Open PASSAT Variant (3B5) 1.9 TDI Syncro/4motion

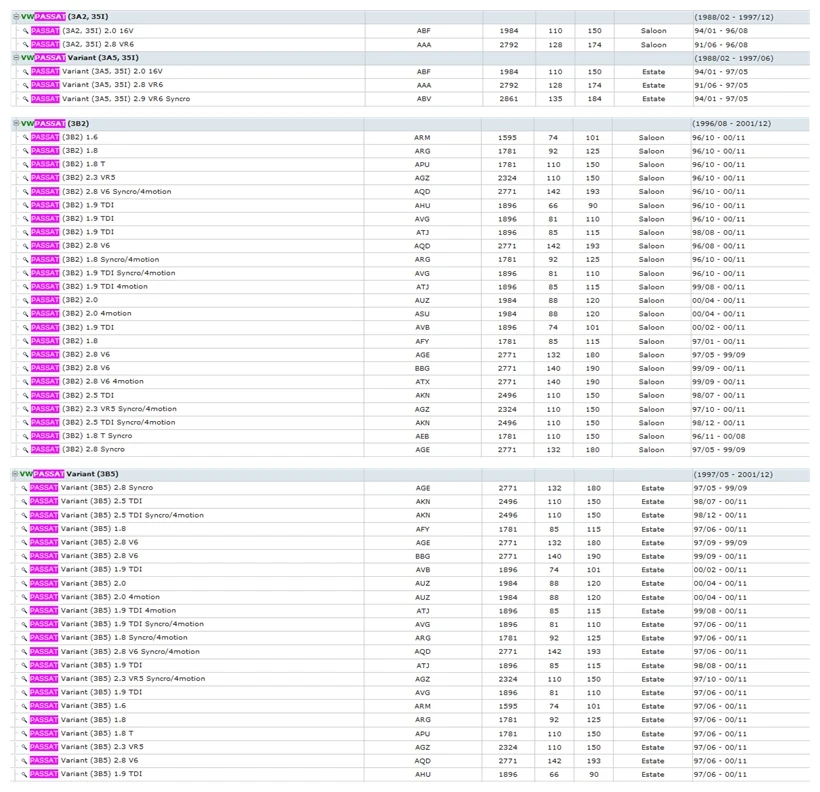pos(117,624)
